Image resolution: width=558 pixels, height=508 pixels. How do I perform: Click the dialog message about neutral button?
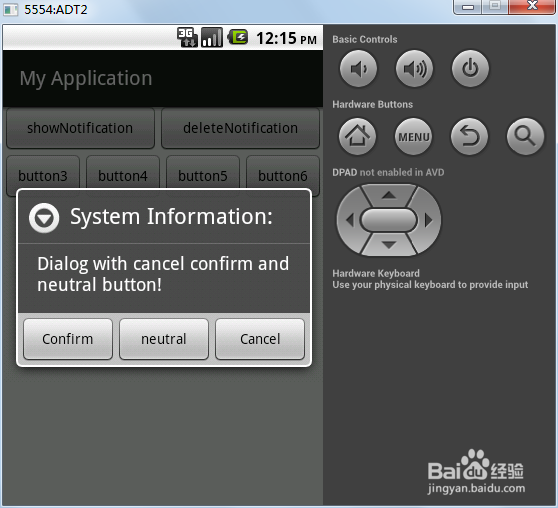[163, 274]
